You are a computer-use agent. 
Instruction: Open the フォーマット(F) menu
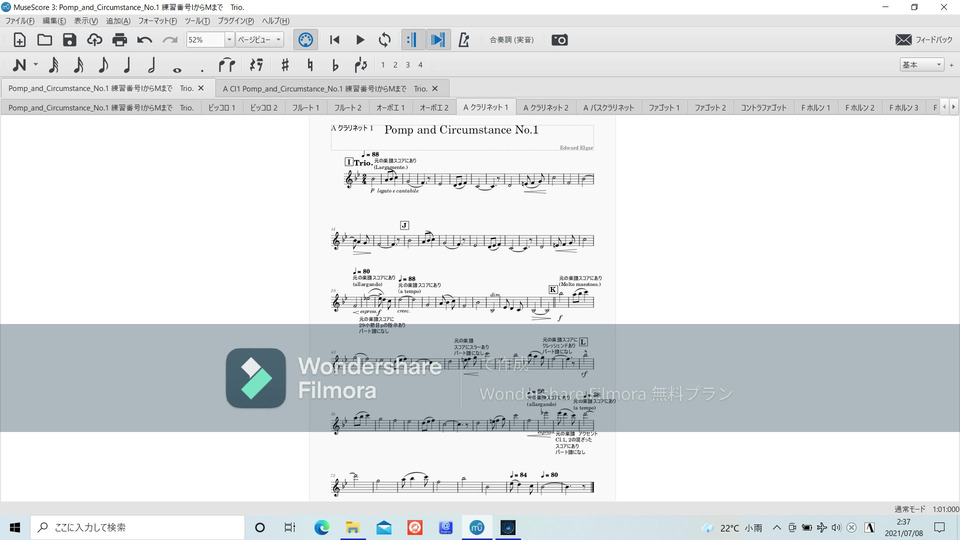[157, 21]
